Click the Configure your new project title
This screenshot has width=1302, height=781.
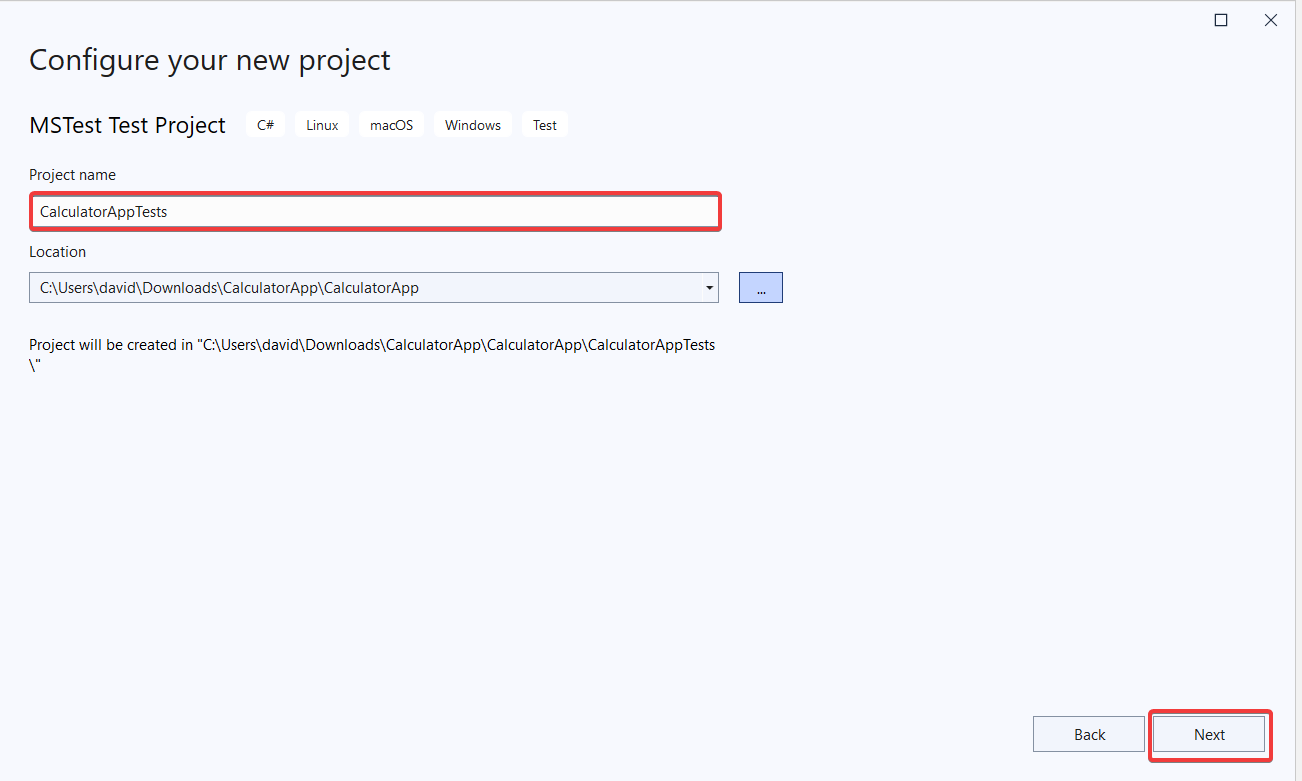(209, 60)
